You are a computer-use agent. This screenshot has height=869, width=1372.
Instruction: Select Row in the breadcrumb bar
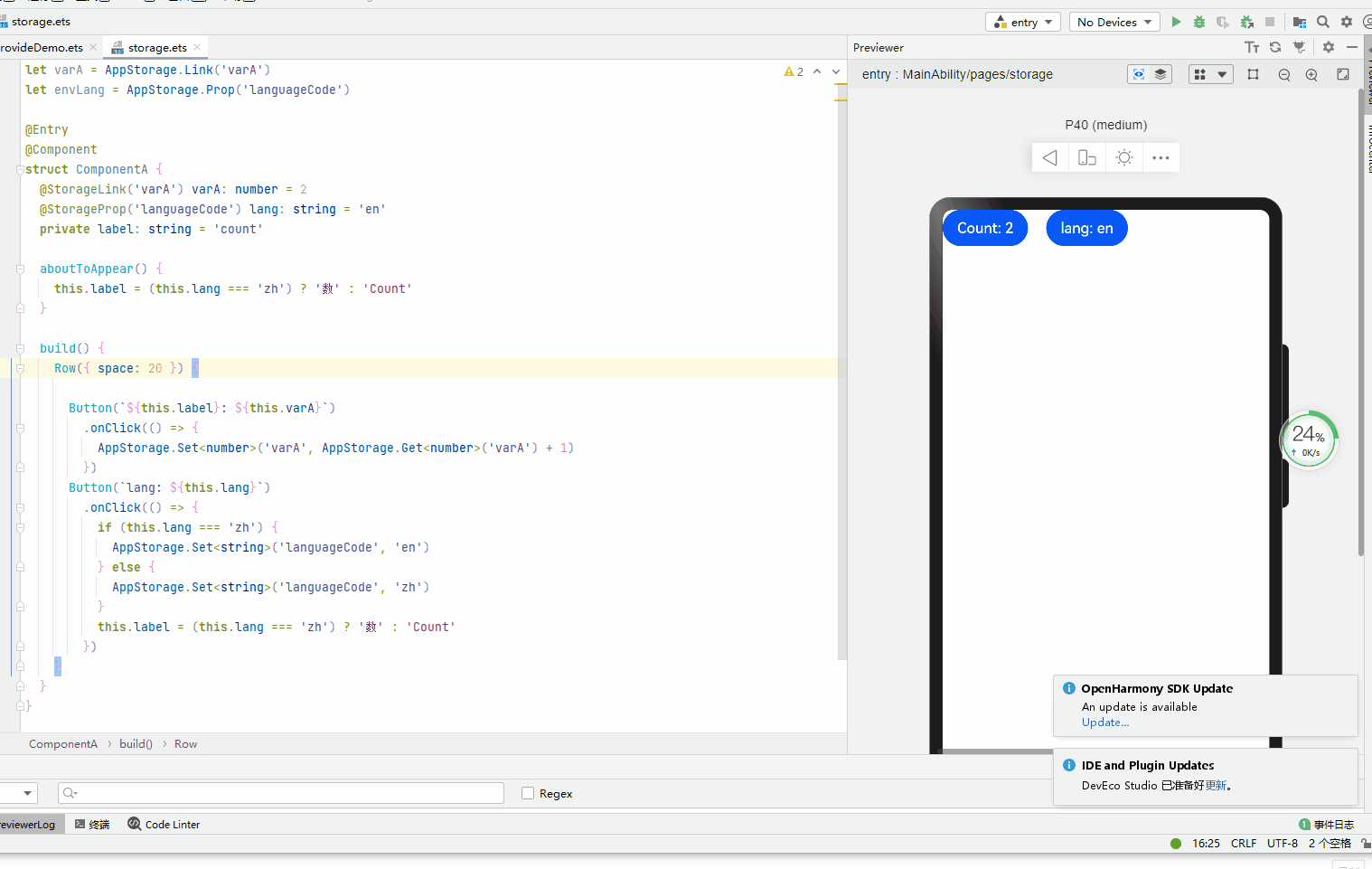185,743
